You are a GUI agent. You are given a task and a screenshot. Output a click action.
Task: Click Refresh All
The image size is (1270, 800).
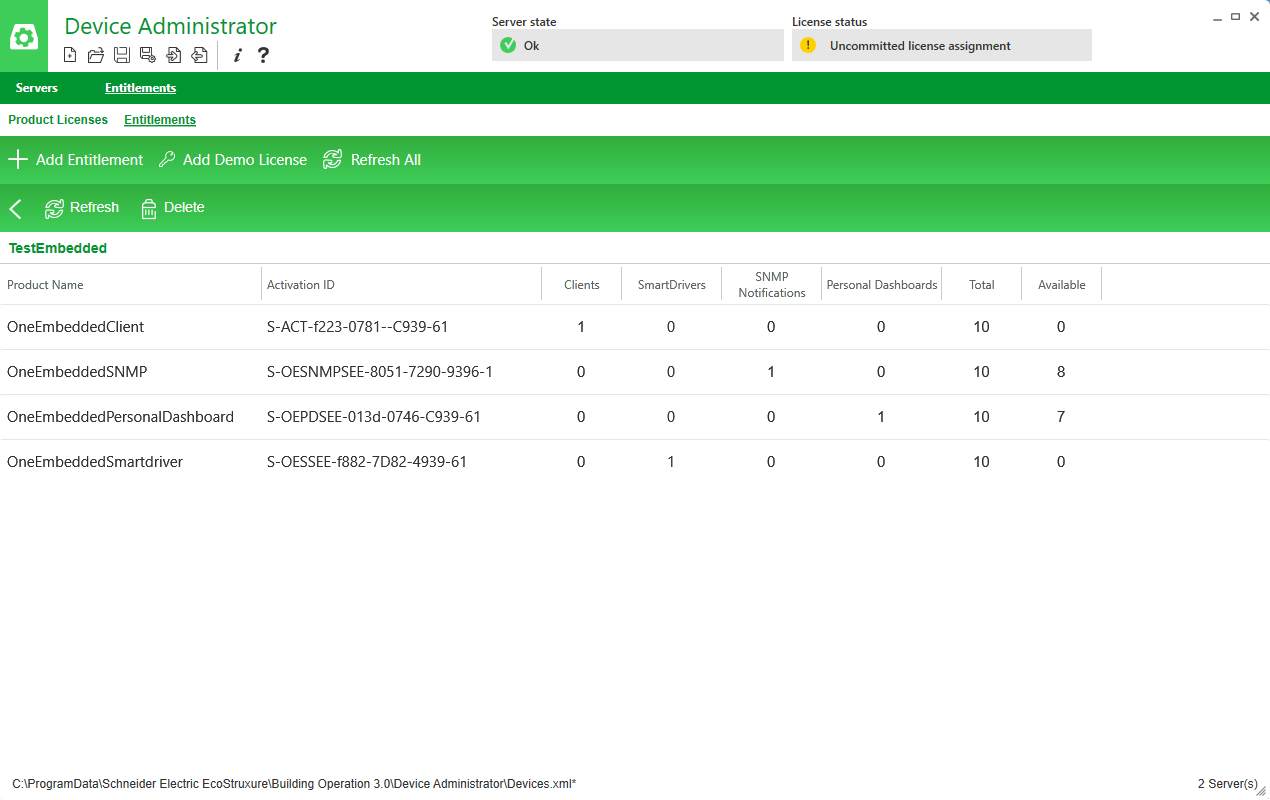point(372,160)
